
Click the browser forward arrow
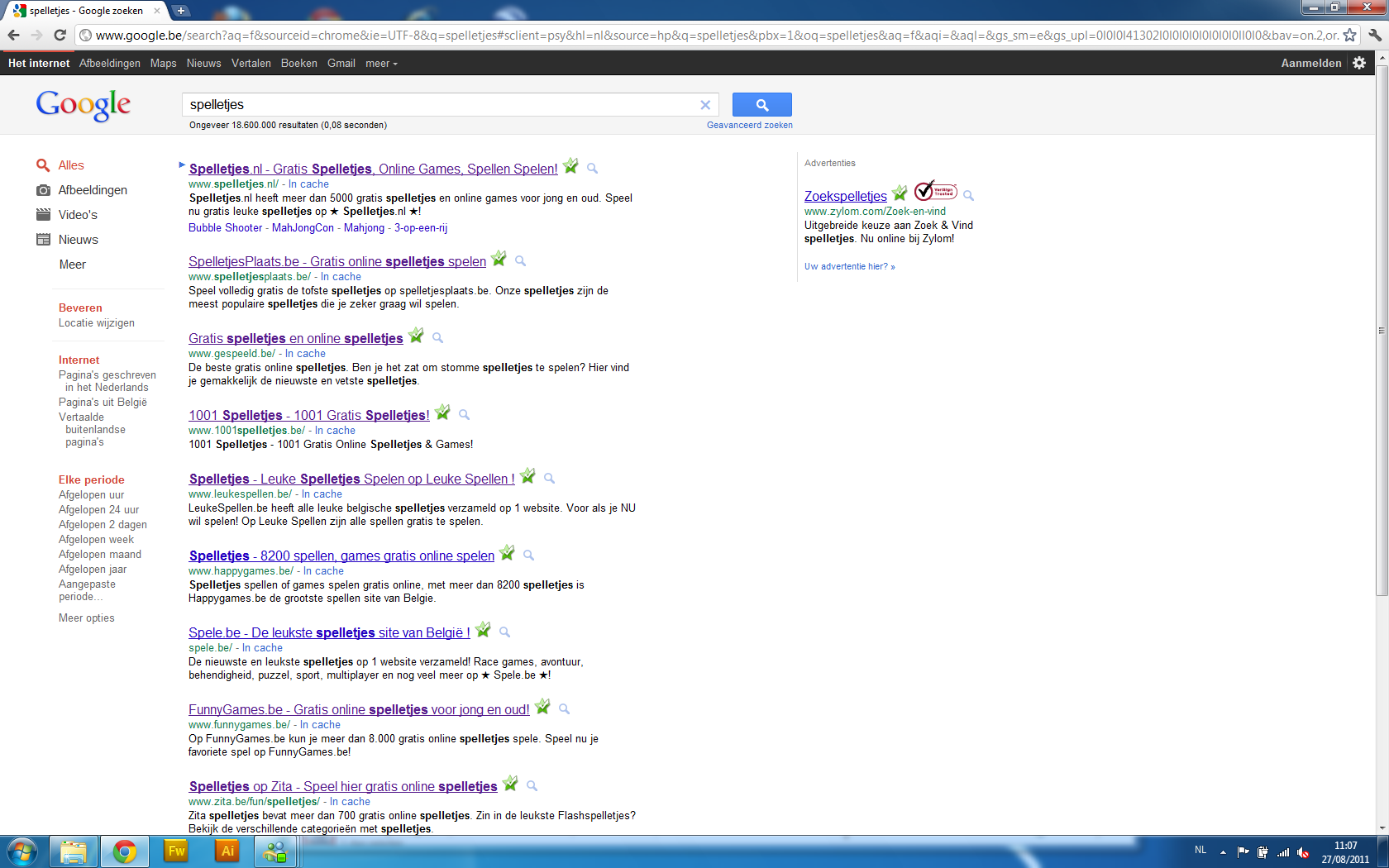(36, 35)
